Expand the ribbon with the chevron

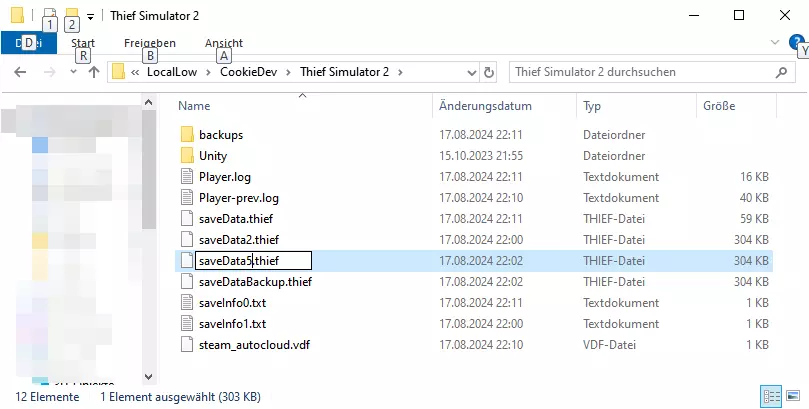[x=774, y=42]
